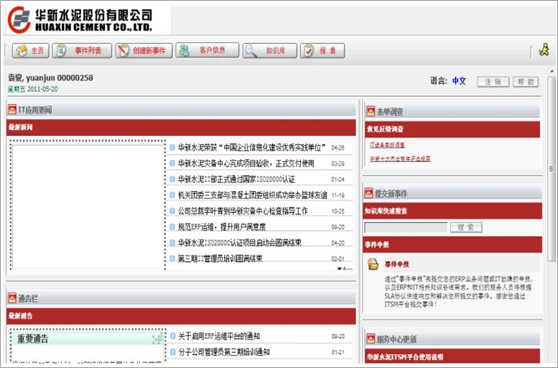Open news 公司总裁李叶青到华新灾备中心检查
558x368 pixels.
coord(243,211)
